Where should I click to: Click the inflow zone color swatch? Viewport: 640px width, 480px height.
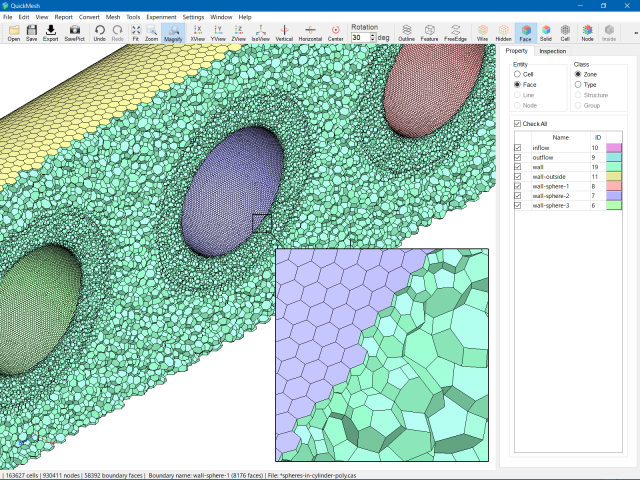[614, 148]
